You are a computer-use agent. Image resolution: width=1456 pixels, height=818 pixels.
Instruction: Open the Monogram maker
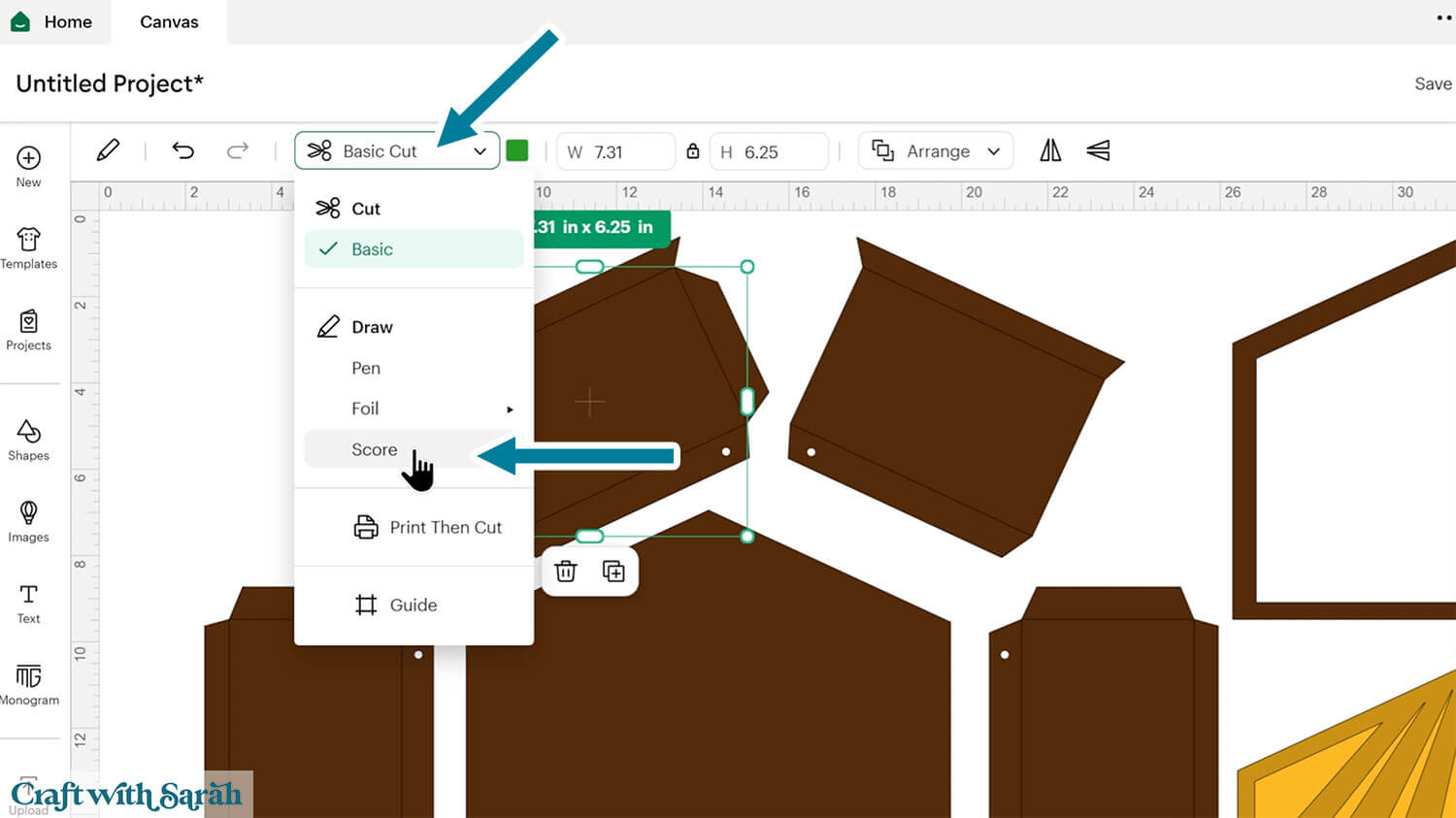coord(28,684)
